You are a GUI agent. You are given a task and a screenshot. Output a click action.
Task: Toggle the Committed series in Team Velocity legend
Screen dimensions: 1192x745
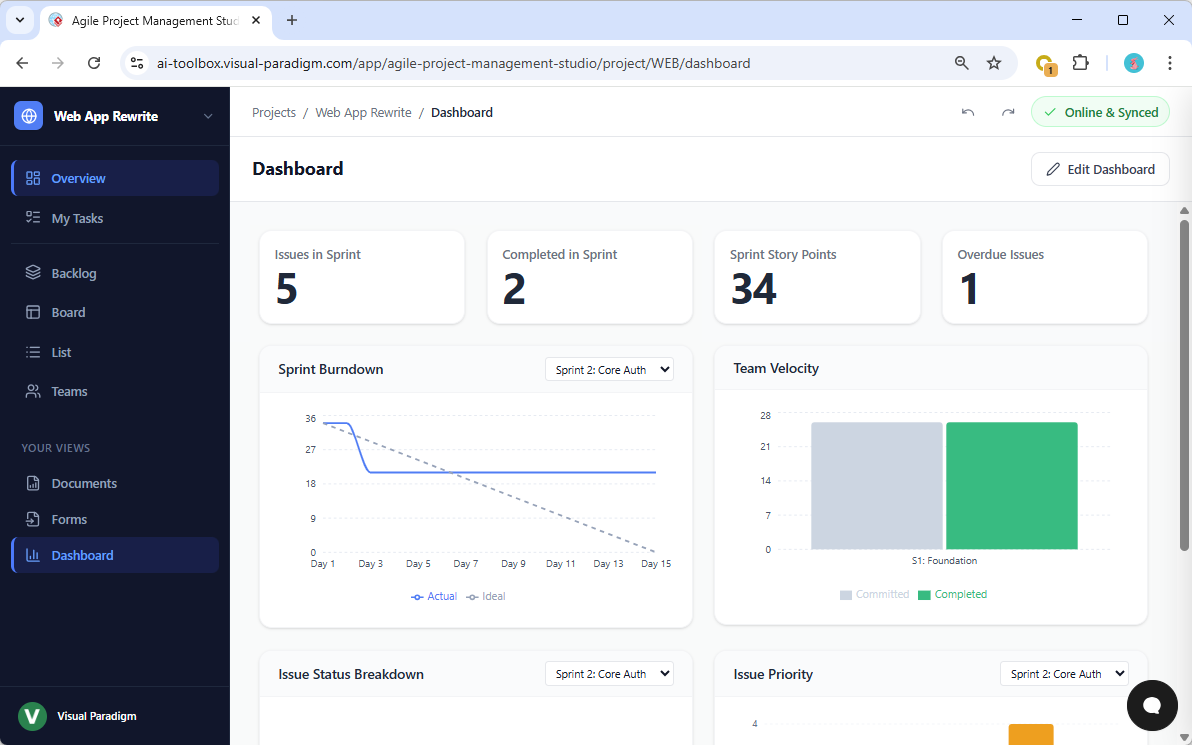click(875, 594)
